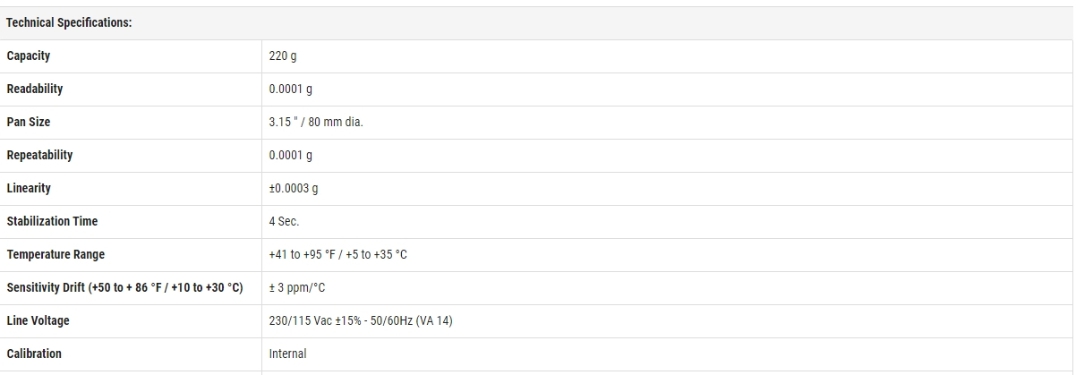Click the 4 Sec. stabilization value

click(284, 221)
